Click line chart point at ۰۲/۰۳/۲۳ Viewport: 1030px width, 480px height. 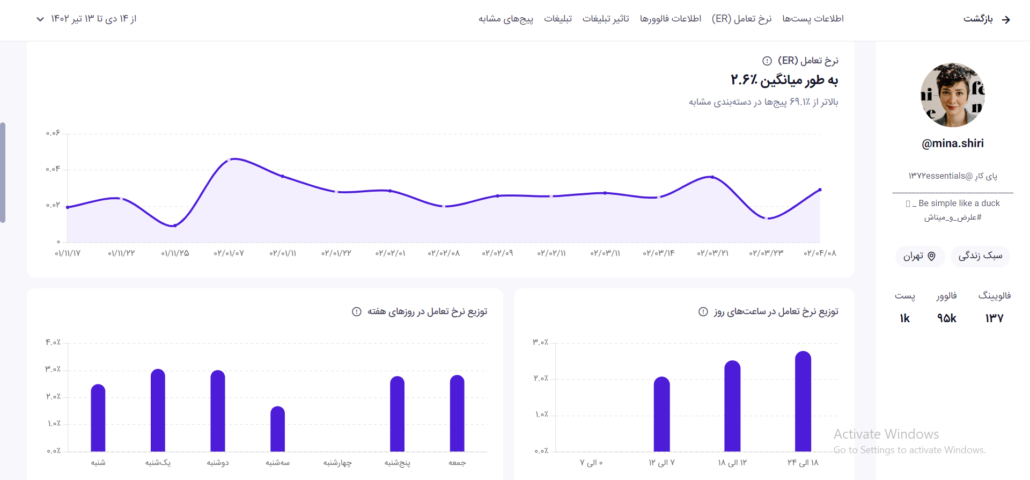(767, 217)
